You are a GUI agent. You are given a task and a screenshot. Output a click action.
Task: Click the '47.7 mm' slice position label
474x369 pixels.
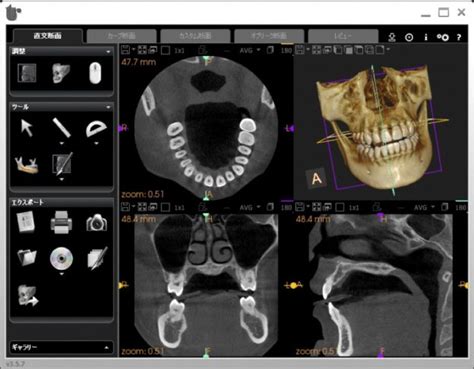138,62
